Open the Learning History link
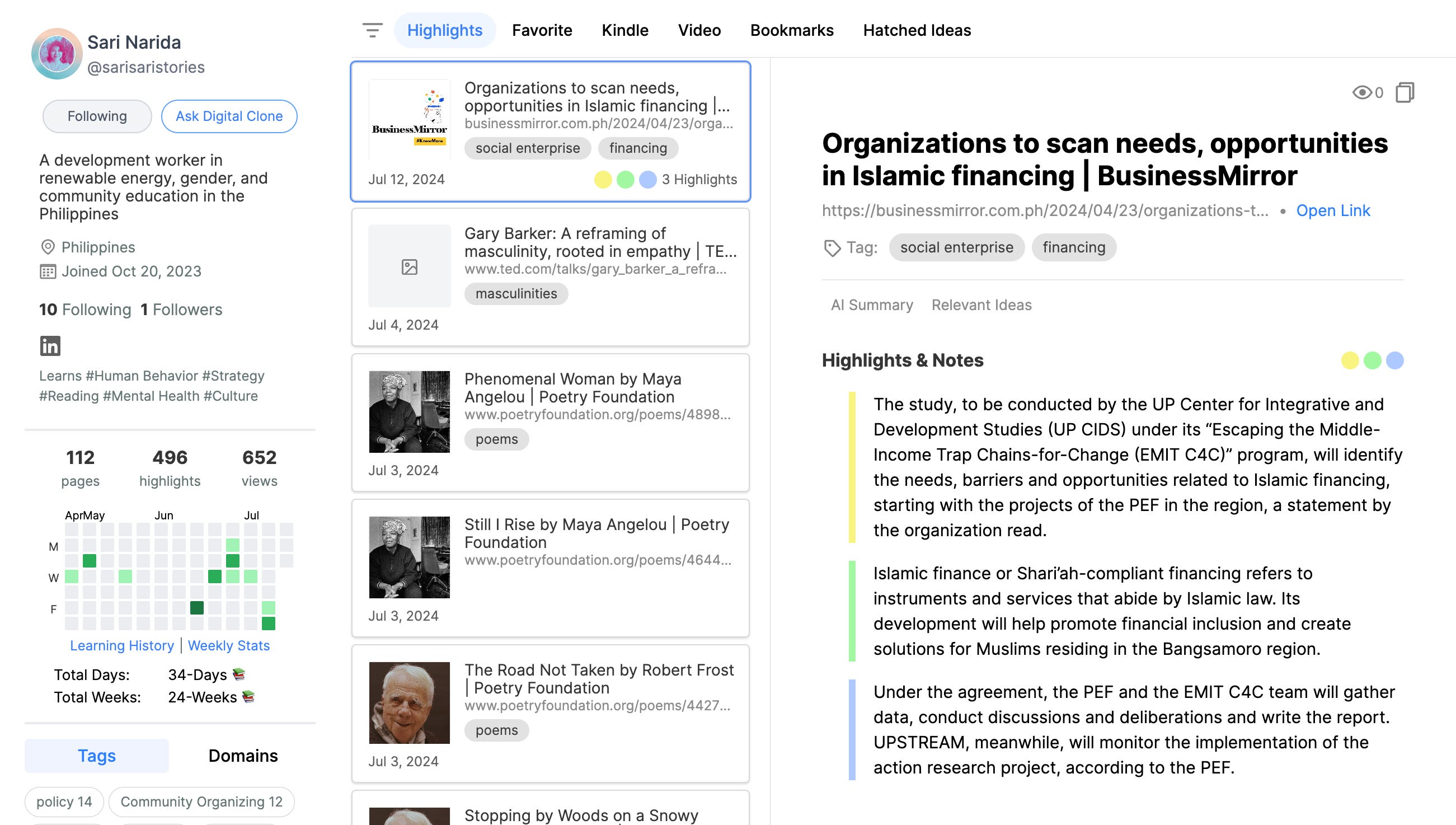Image resolution: width=1456 pixels, height=825 pixels. [x=122, y=645]
